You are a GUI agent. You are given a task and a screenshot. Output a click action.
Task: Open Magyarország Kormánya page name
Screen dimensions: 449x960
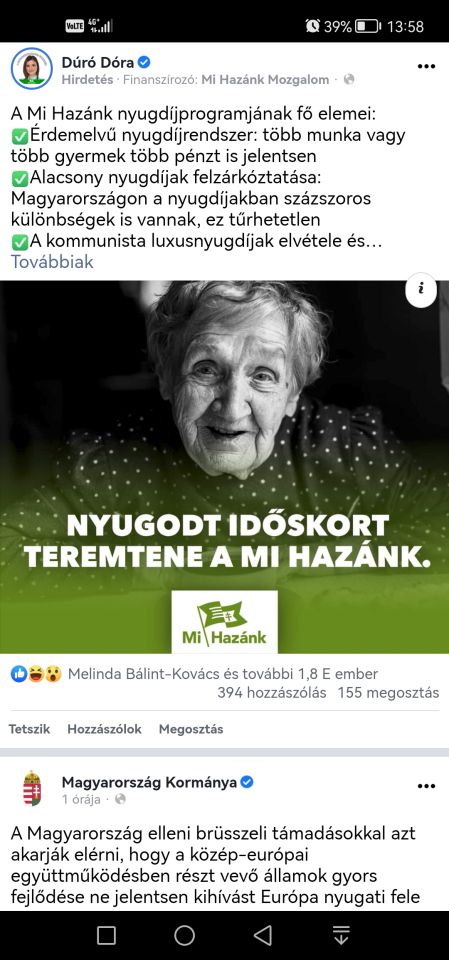[149, 782]
